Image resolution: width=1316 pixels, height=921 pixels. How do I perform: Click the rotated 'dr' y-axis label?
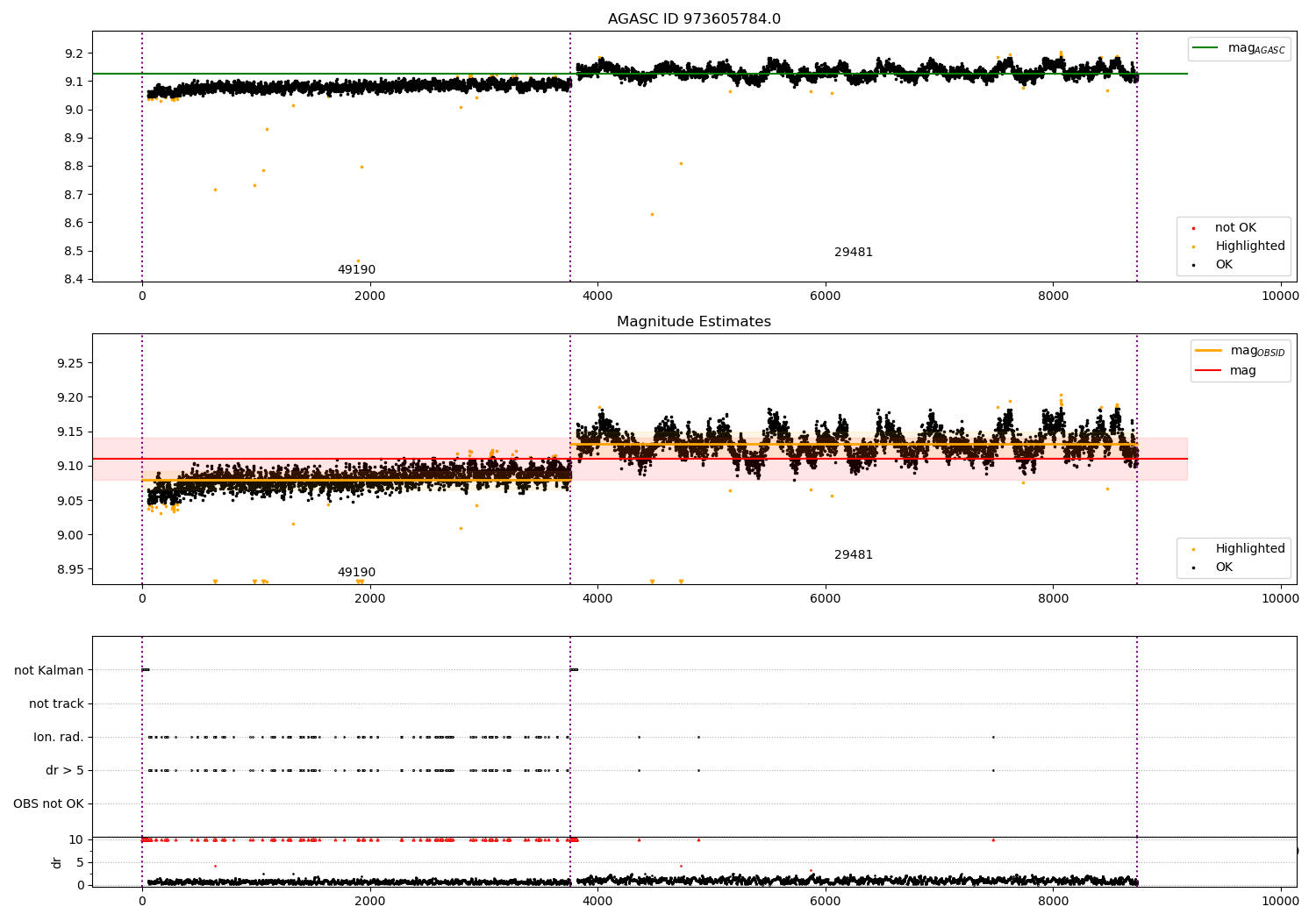point(57,863)
